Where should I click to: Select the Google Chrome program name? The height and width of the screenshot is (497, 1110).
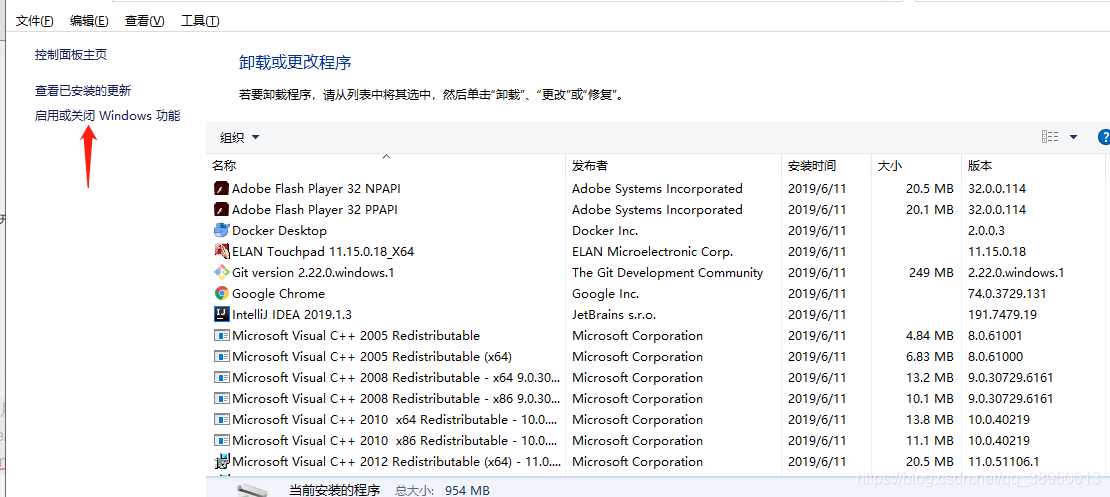pyautogui.click(x=278, y=294)
